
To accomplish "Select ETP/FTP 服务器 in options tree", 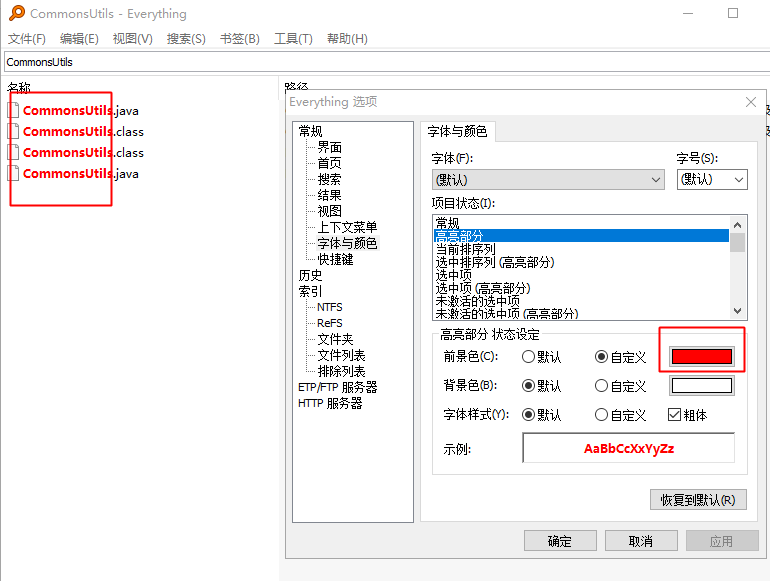I will [x=338, y=387].
